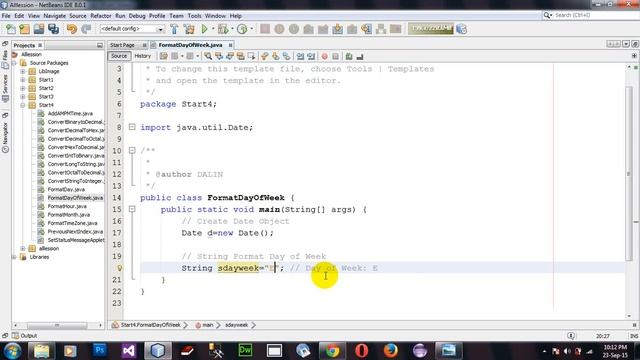Click the Open Project toolbar icon
The width and height of the screenshot is (640, 360).
point(39,29)
